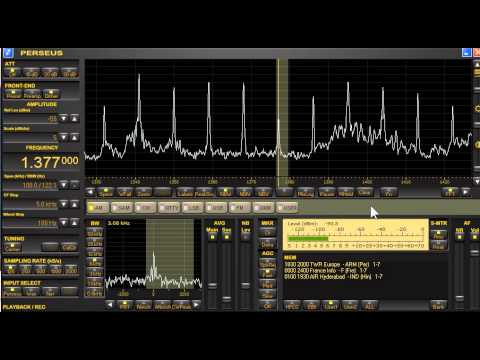Select Net as input source
This screenshot has width=480, height=360.
point(50,292)
